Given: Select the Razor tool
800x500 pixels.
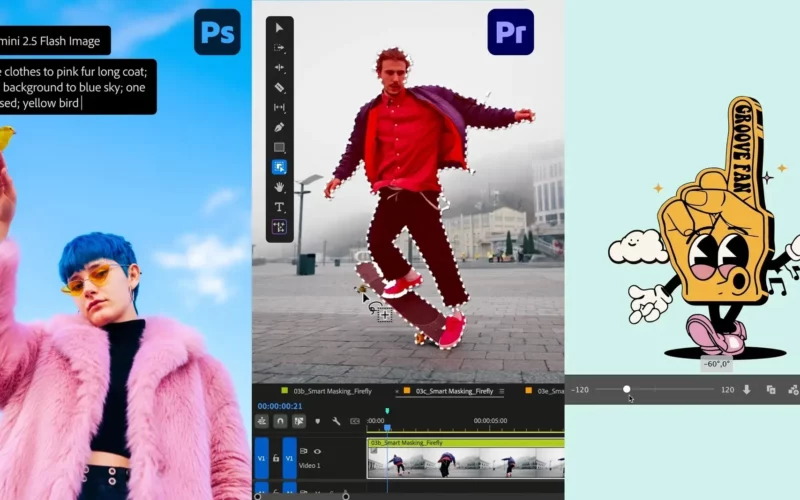Looking at the screenshot, I should click(x=279, y=87).
